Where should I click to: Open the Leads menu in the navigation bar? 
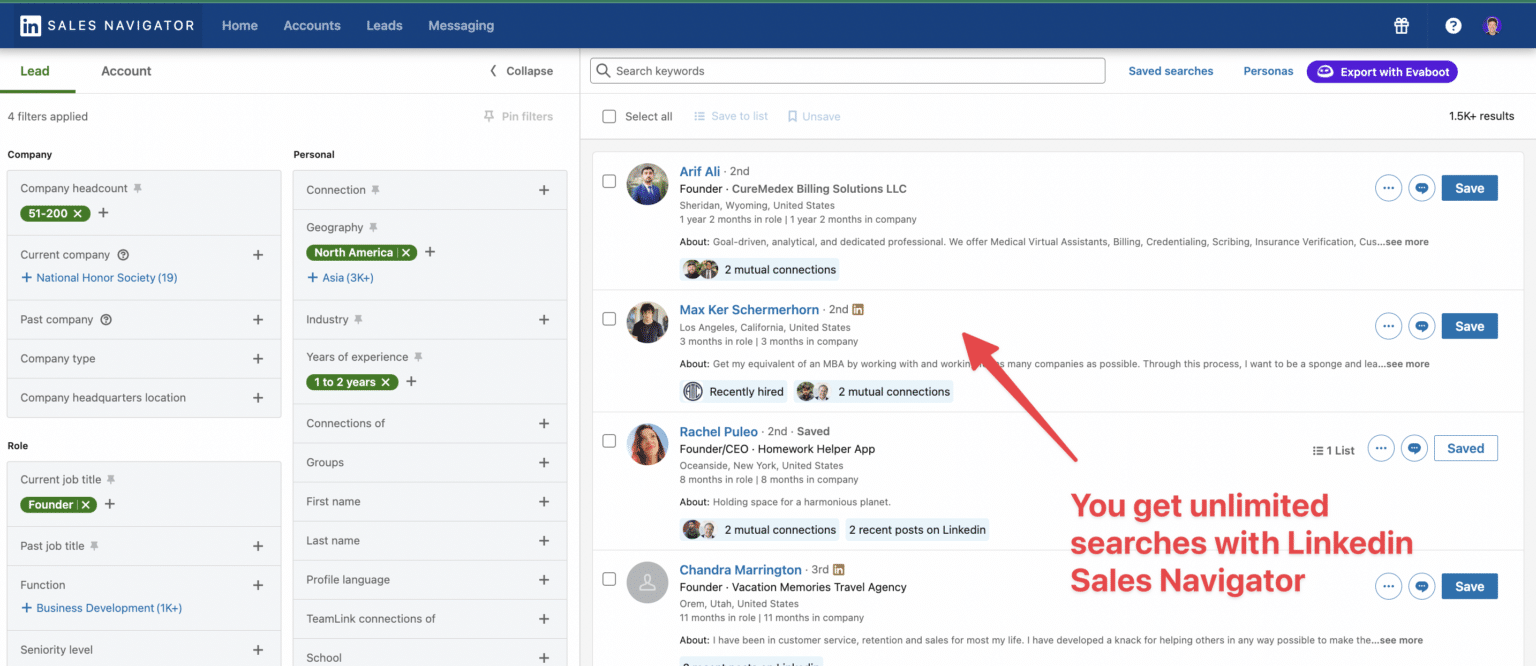tap(384, 25)
